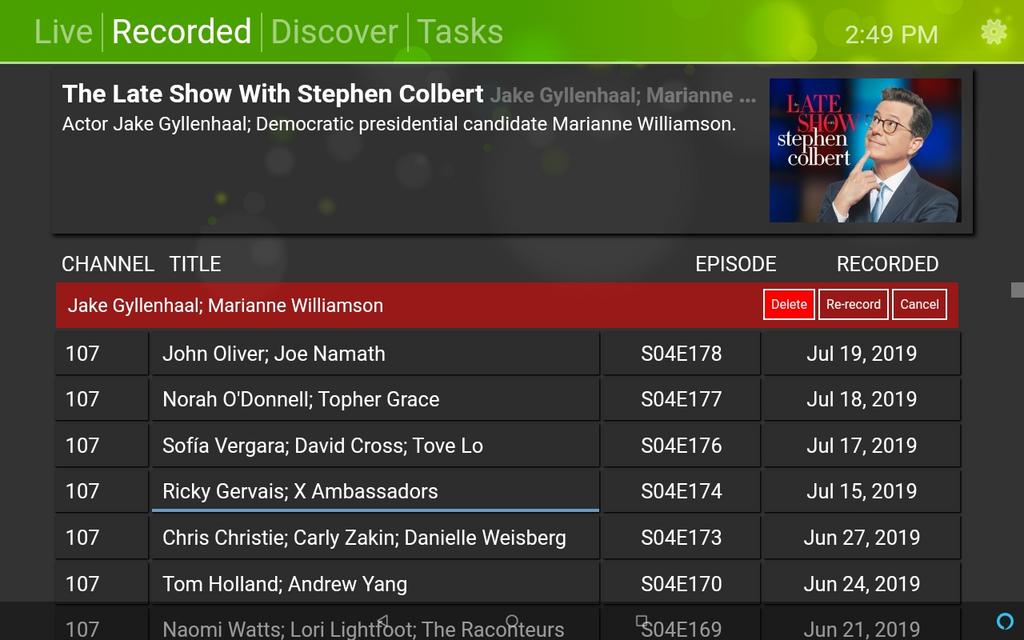
Task: Switch to the Live tab
Action: click(x=63, y=31)
